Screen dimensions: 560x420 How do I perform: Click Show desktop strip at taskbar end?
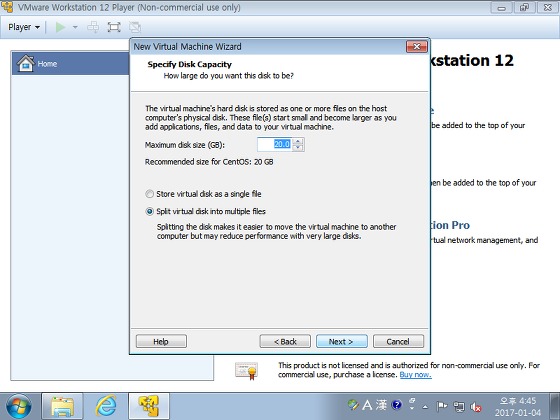point(555,406)
